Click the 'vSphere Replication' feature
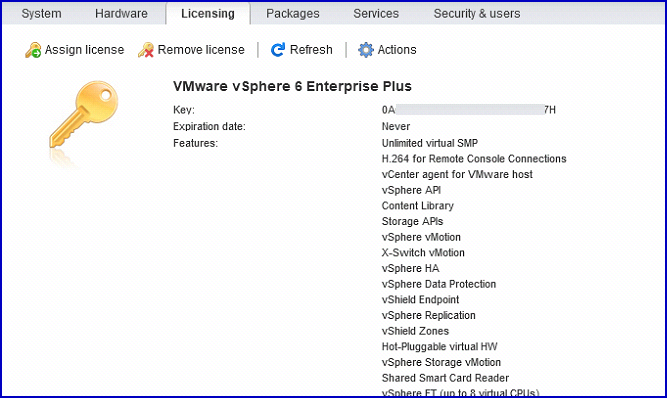The height and width of the screenshot is (398, 667). point(428,316)
